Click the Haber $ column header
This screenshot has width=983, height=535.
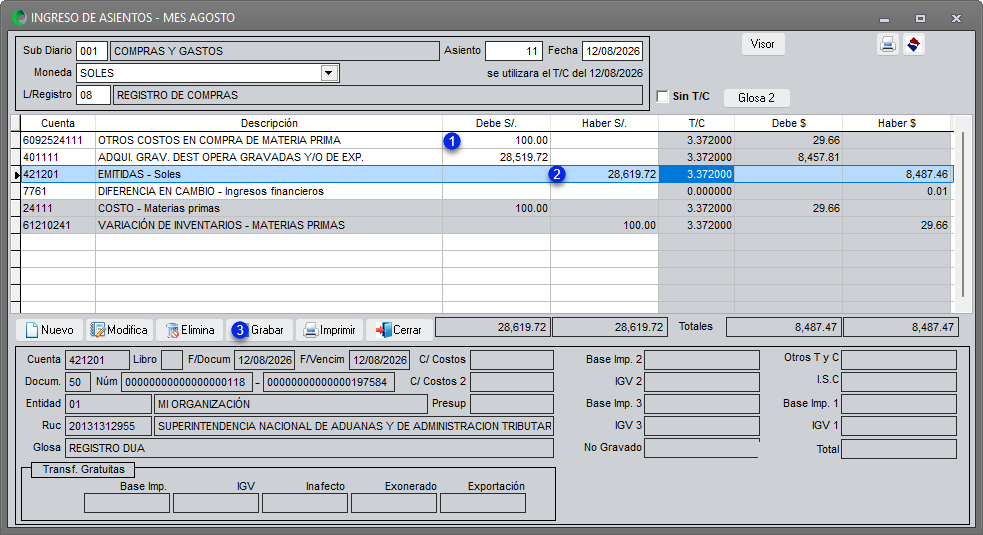coord(896,124)
